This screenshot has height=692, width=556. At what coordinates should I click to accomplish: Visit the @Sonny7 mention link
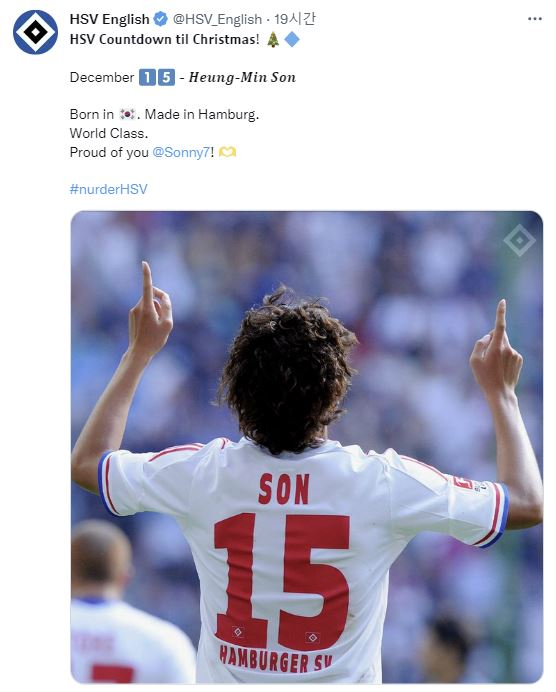[x=181, y=152]
